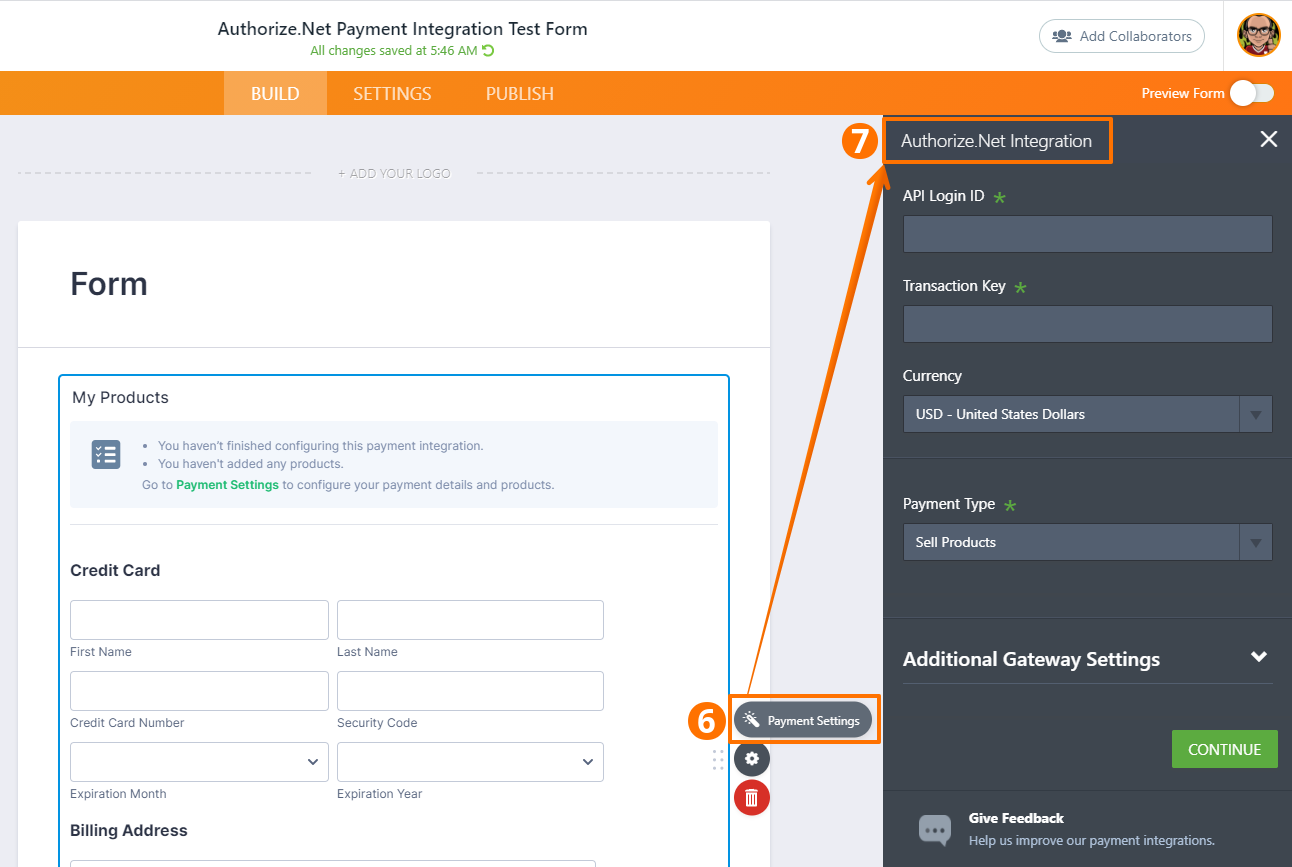Image resolution: width=1292 pixels, height=867 pixels.
Task: Open the Expiration Month dropdown
Action: pyautogui.click(x=199, y=762)
